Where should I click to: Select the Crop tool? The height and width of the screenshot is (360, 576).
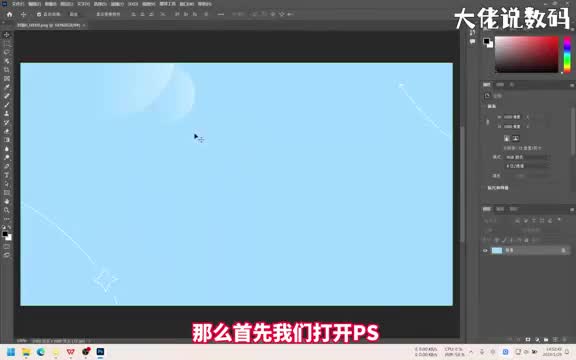(x=7, y=70)
